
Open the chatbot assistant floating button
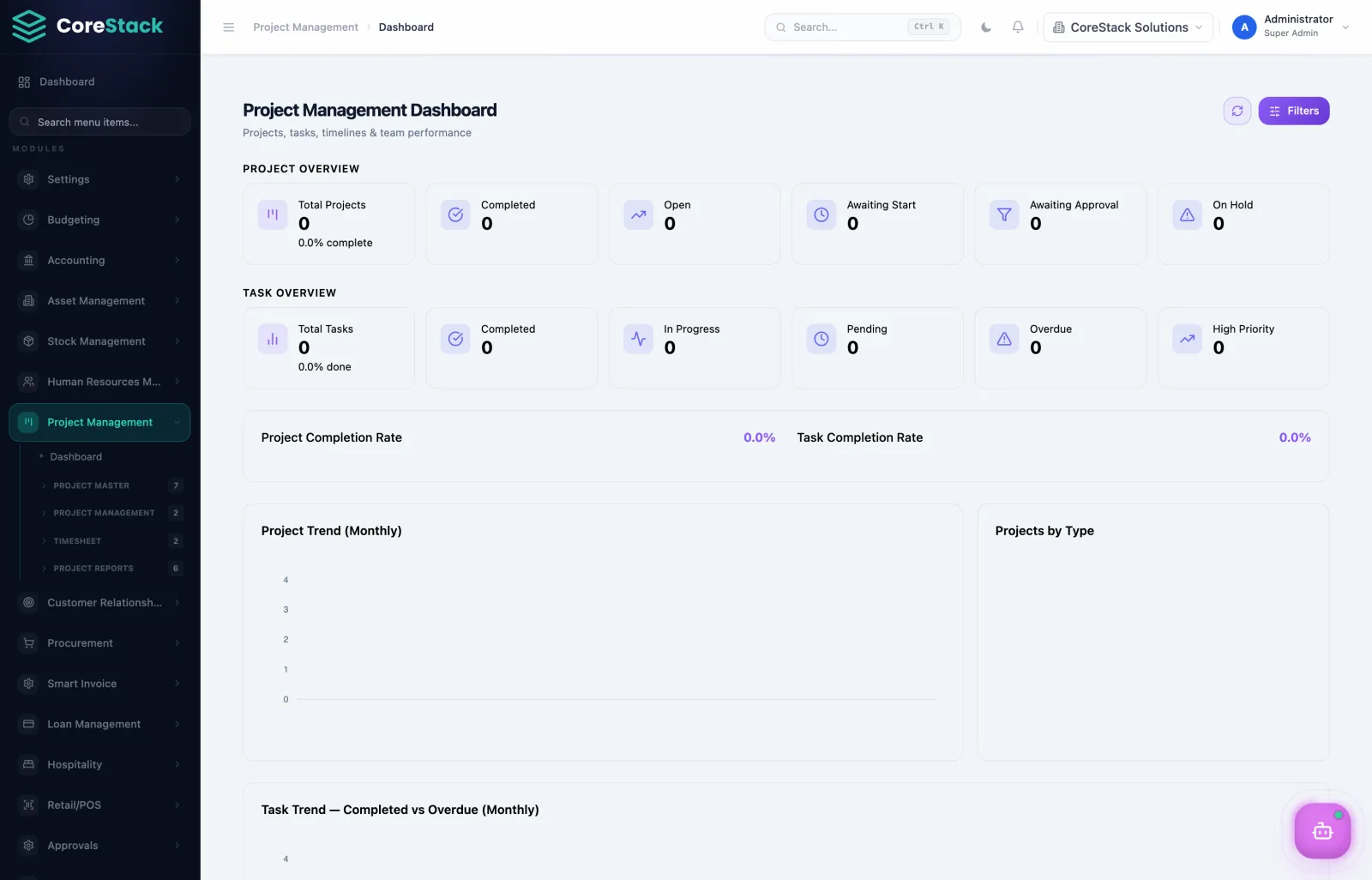pos(1322,830)
